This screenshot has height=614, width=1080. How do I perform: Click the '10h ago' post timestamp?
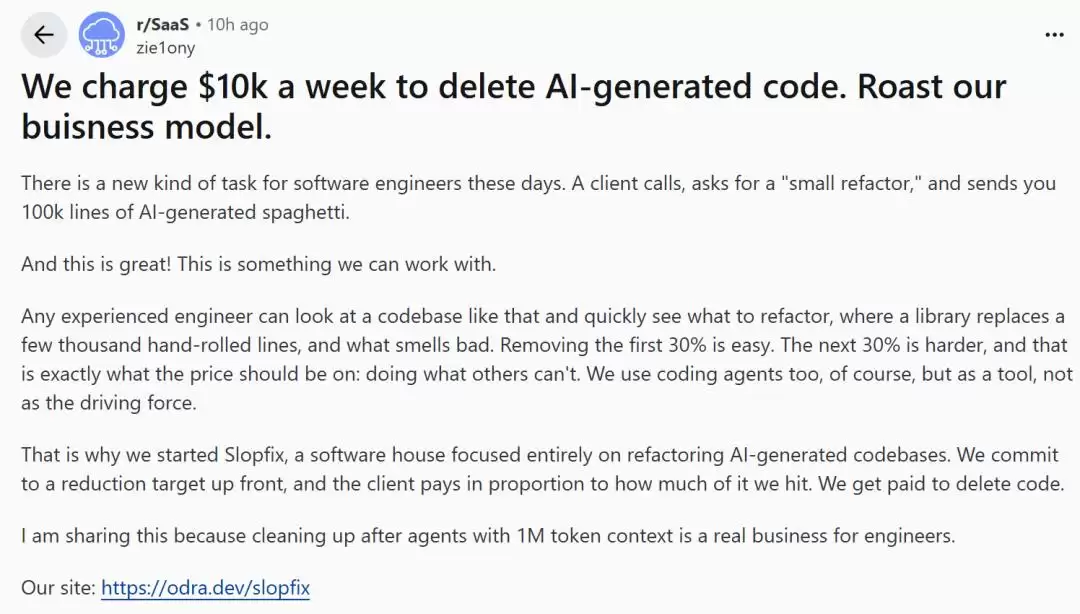point(238,25)
